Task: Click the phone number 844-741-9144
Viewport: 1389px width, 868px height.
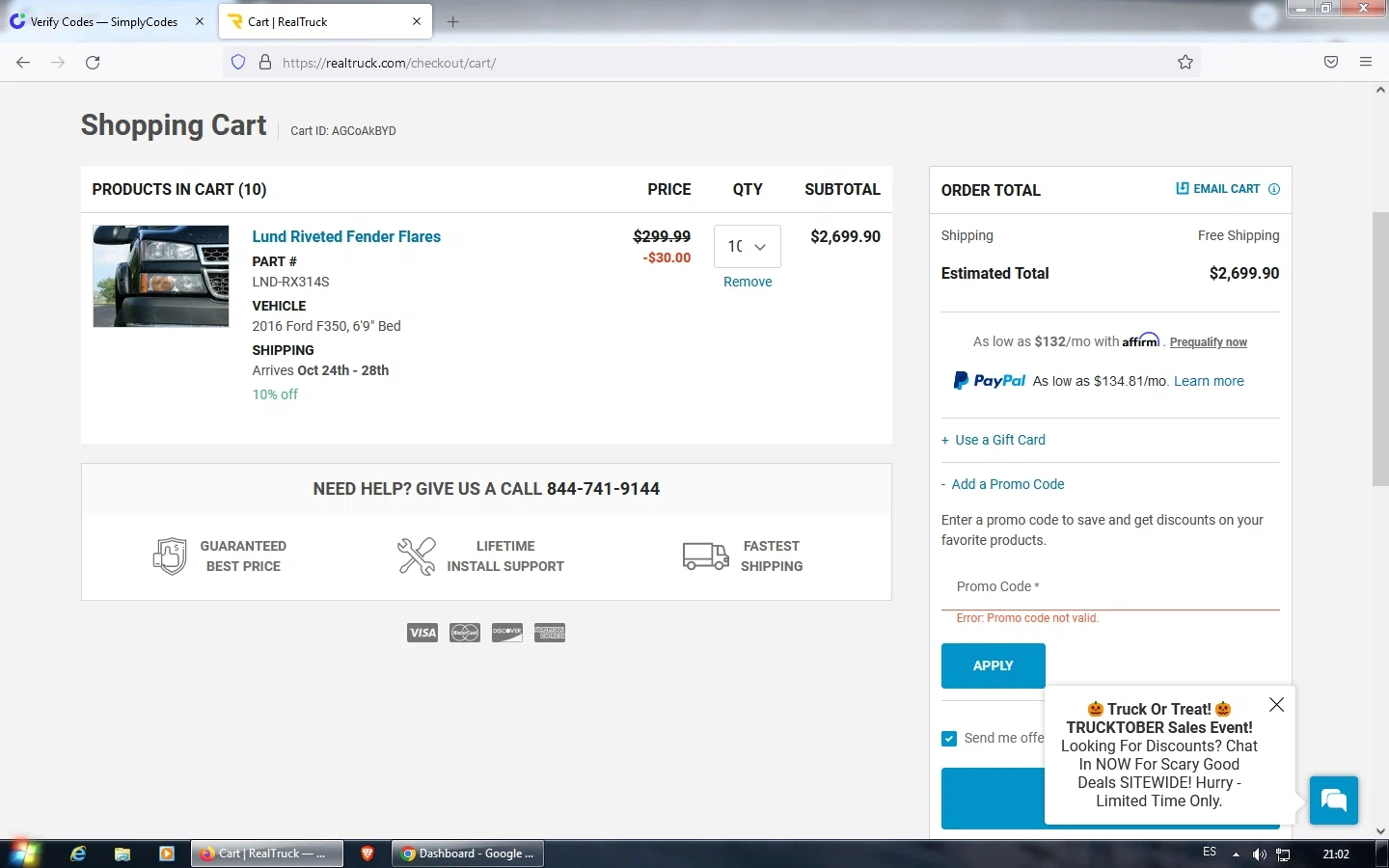Action: [x=603, y=489]
